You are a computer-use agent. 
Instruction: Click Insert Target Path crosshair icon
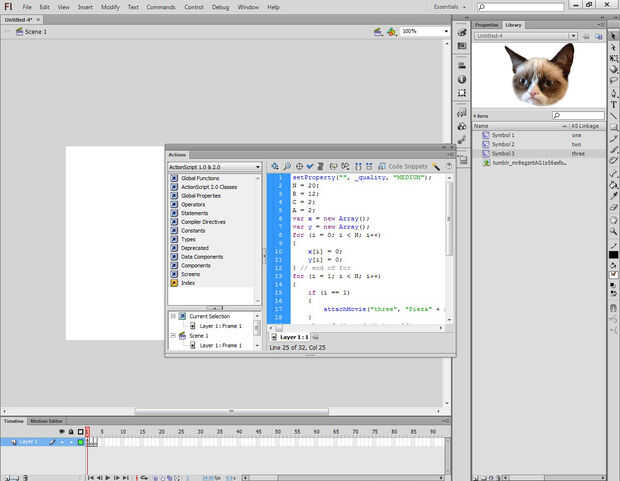(x=298, y=166)
